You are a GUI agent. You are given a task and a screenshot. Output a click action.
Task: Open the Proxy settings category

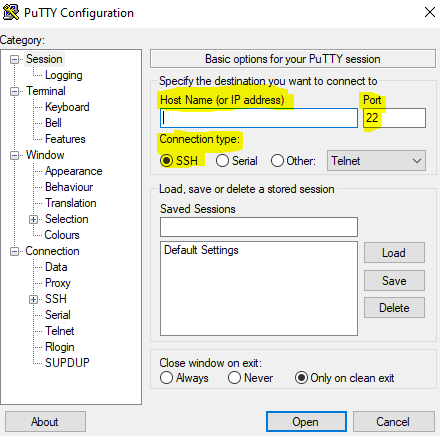pyautogui.click(x=58, y=283)
